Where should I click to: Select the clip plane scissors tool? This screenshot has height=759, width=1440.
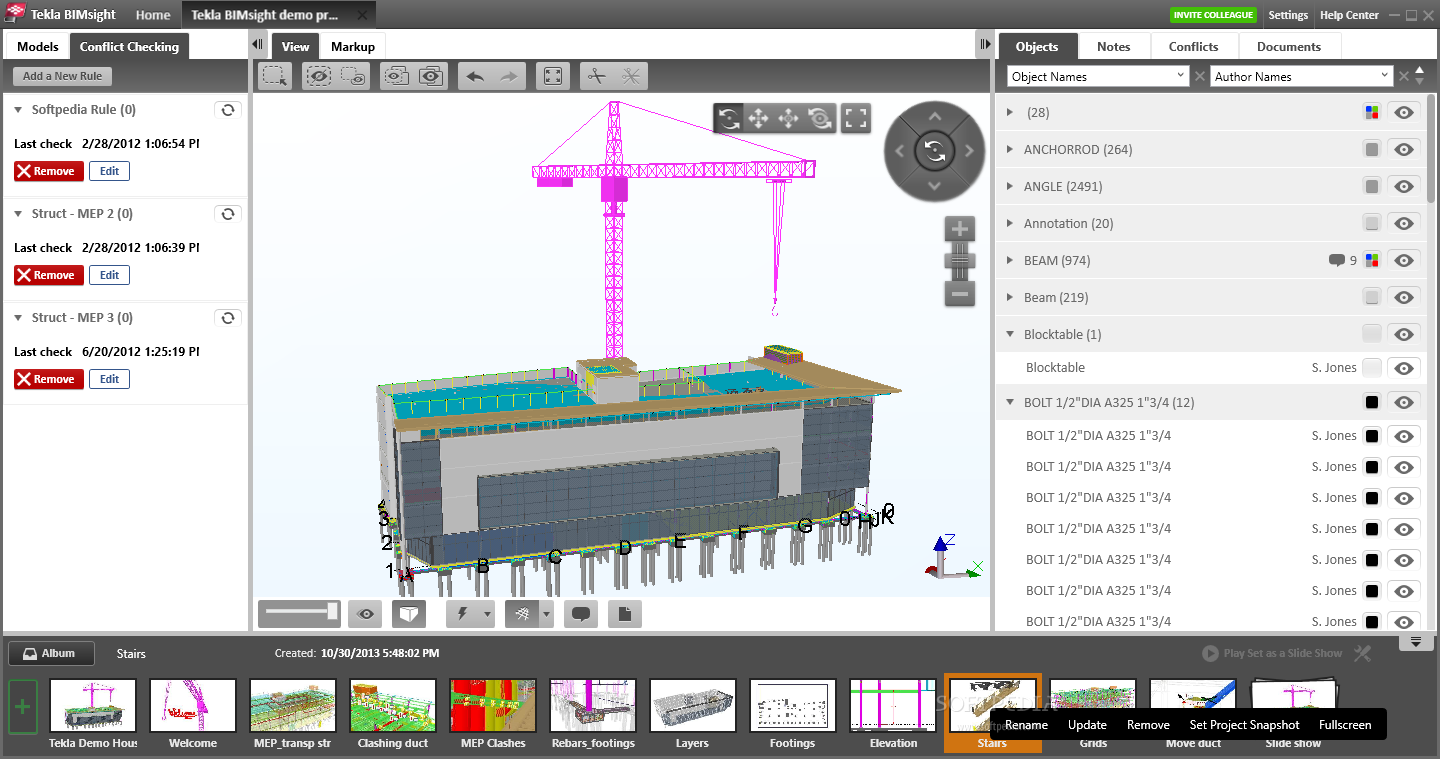(597, 76)
